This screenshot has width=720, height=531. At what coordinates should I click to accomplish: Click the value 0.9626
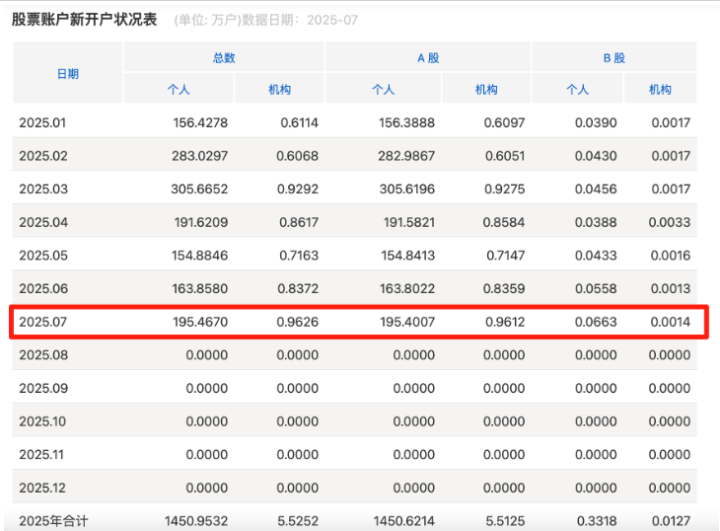(x=297, y=322)
